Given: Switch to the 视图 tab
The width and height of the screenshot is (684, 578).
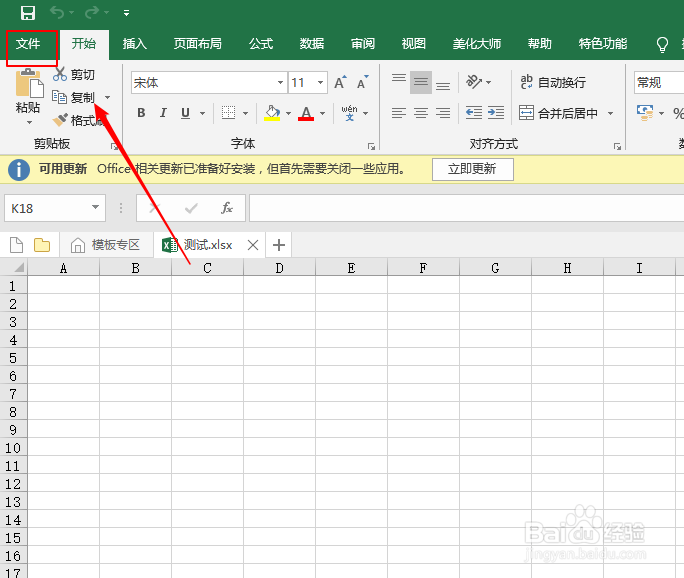Looking at the screenshot, I should pyautogui.click(x=414, y=44).
